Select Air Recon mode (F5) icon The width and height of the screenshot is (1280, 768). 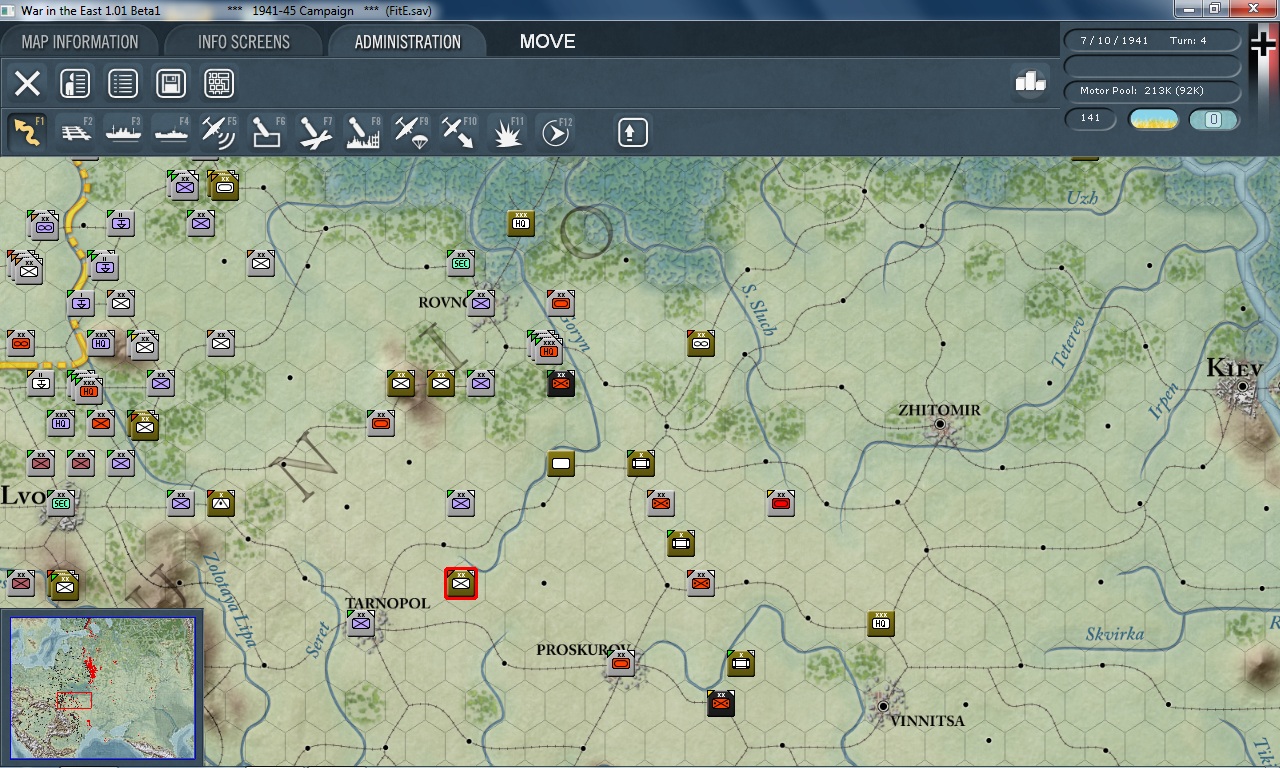pyautogui.click(x=219, y=132)
